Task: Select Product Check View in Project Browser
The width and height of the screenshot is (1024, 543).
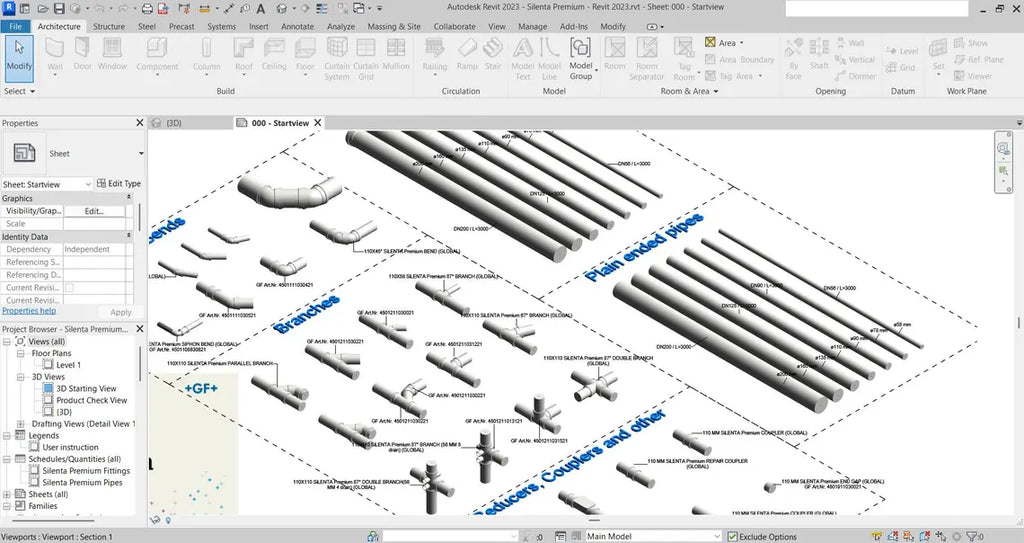Action: (x=91, y=401)
